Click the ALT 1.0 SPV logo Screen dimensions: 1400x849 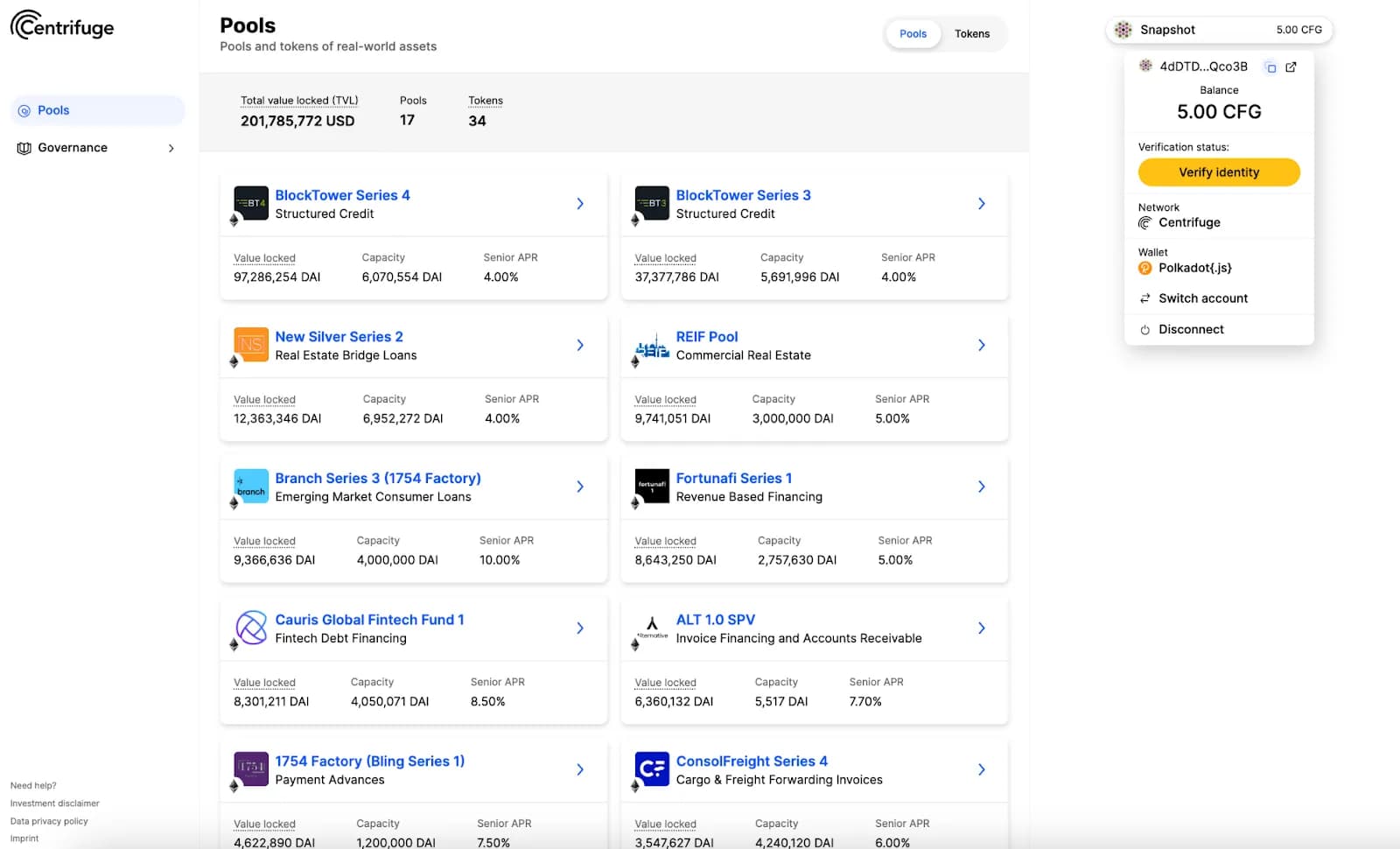click(x=652, y=628)
